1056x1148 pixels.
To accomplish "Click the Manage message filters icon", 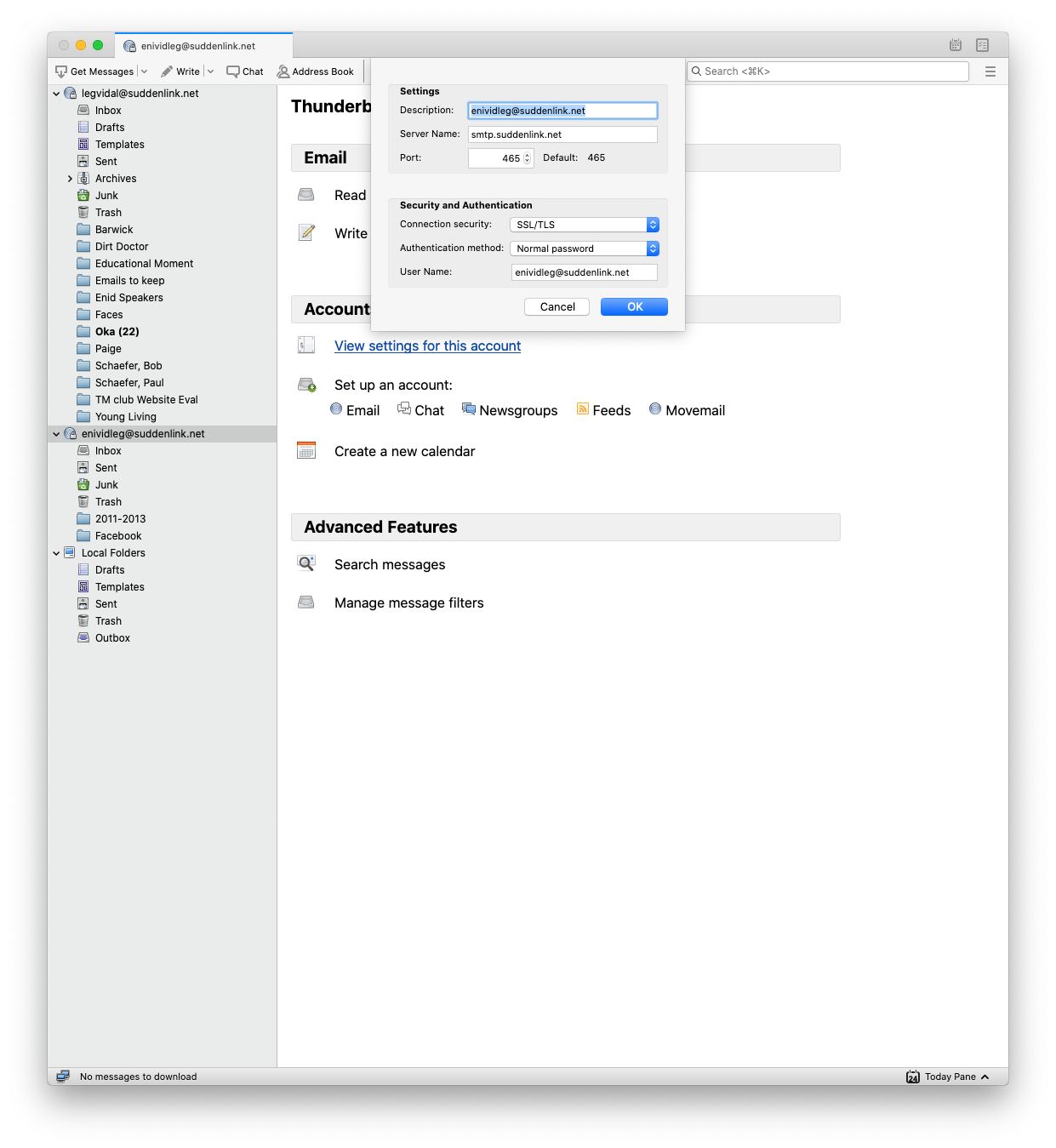I will 306,603.
